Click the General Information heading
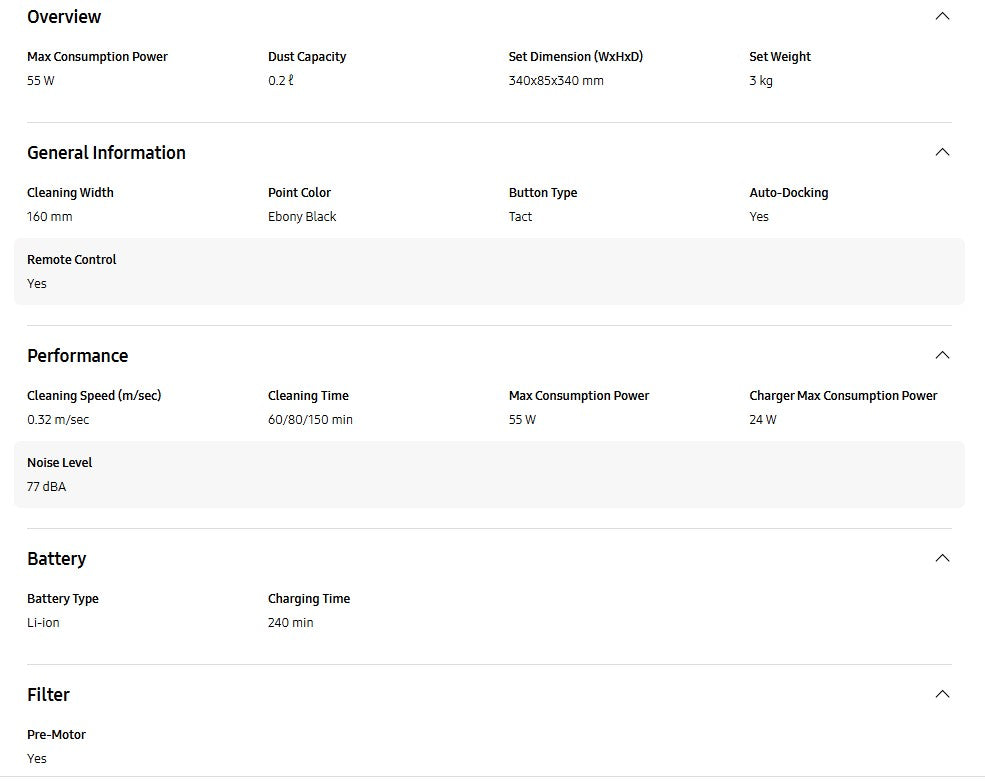985x782 pixels. point(106,153)
